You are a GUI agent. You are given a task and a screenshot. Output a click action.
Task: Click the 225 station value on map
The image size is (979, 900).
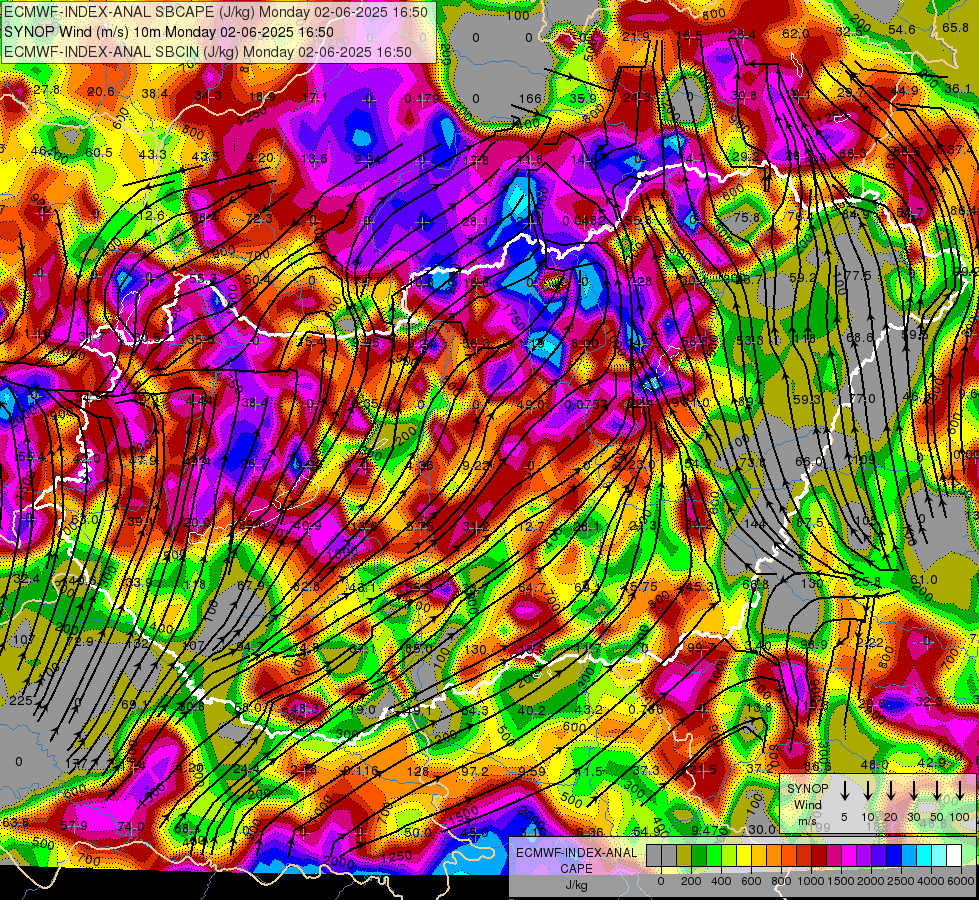tap(21, 700)
